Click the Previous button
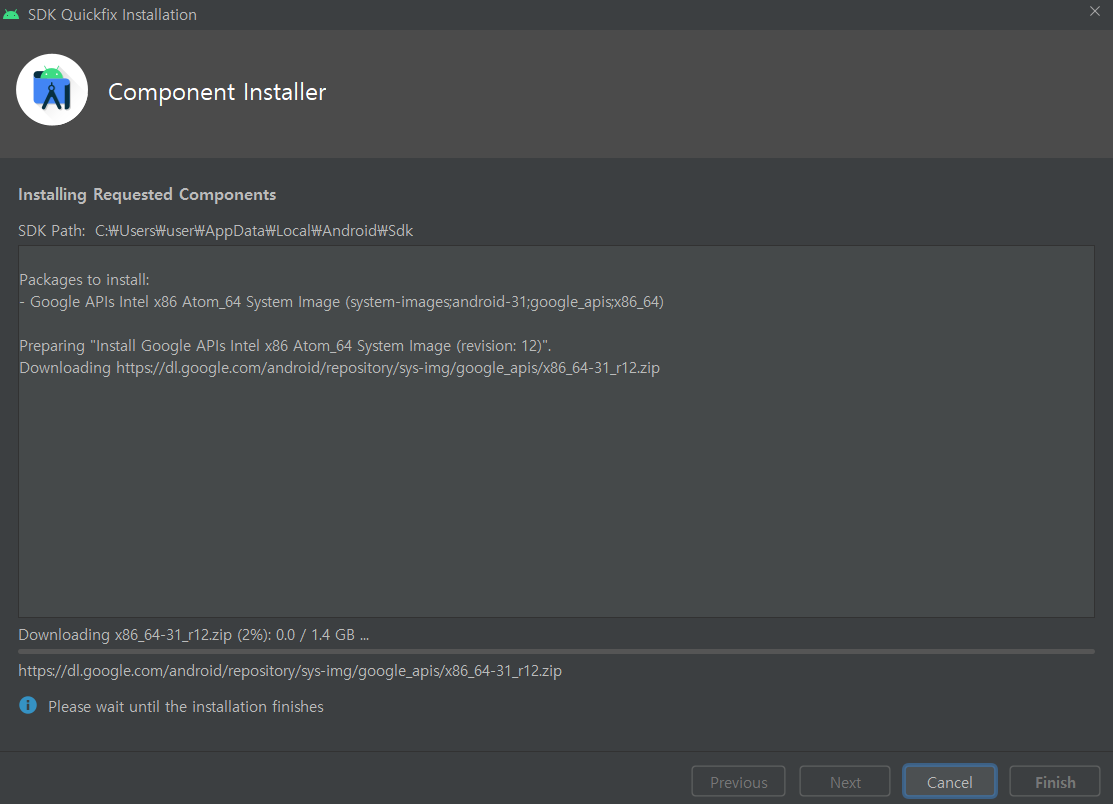 738,782
